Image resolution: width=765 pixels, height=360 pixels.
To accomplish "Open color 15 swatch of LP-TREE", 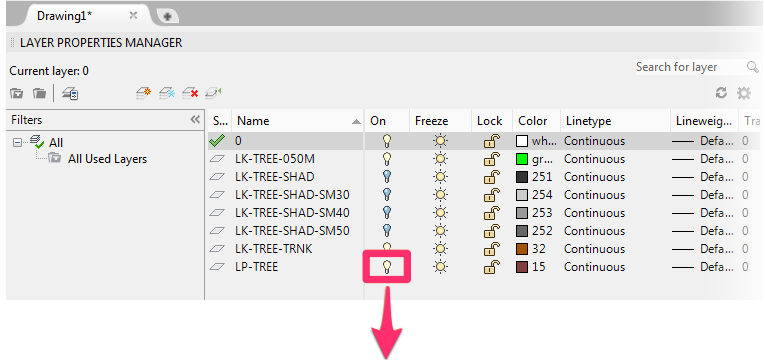I will 522,267.
